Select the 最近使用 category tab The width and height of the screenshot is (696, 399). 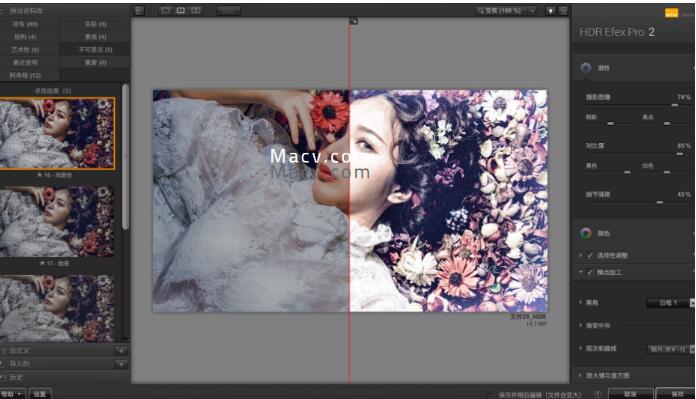tap(25, 62)
